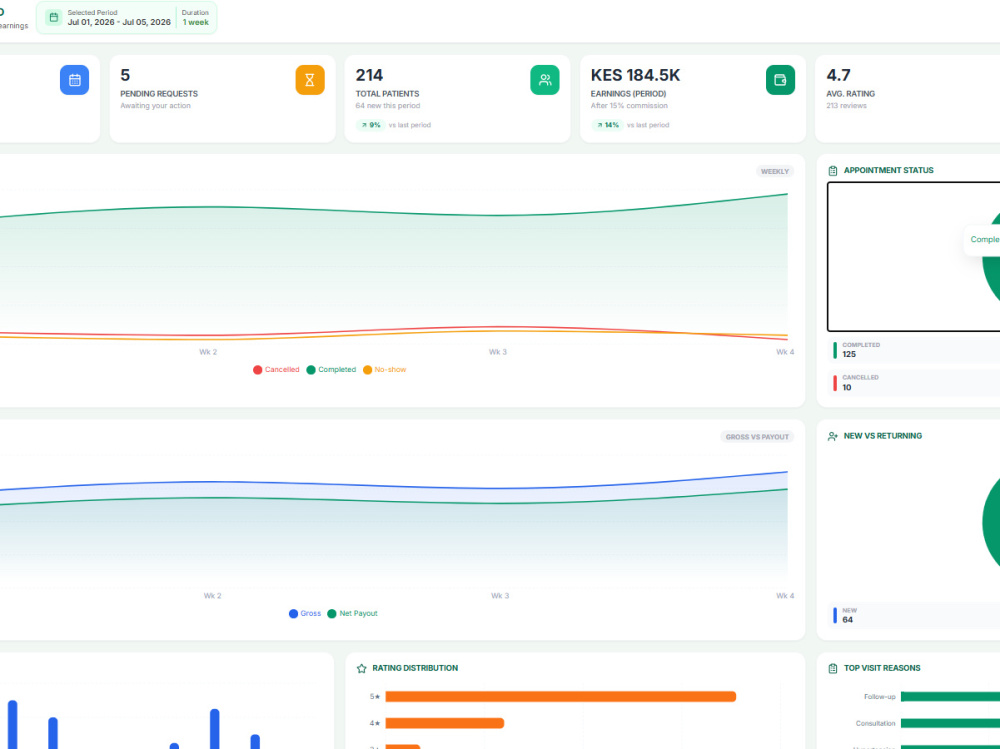Screen dimensions: 1000x749
Task: Click the 'Awaiting your action' text
Action: [x=156, y=106]
